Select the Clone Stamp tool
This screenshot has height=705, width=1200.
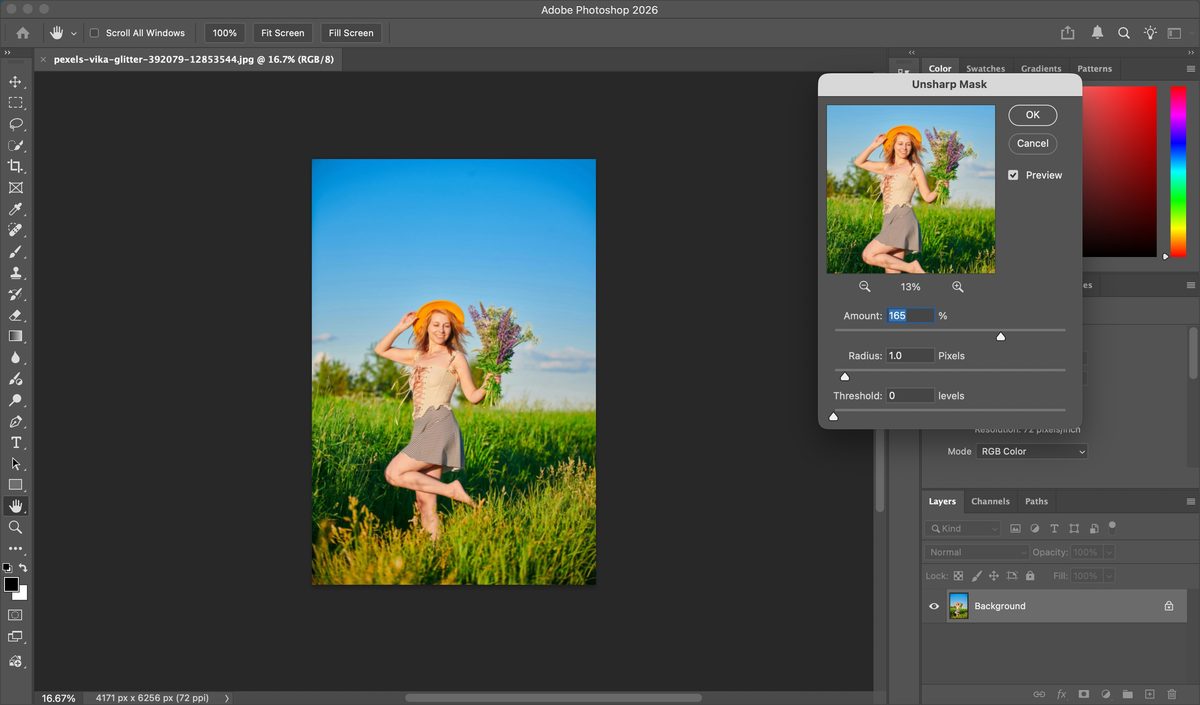pos(15,272)
